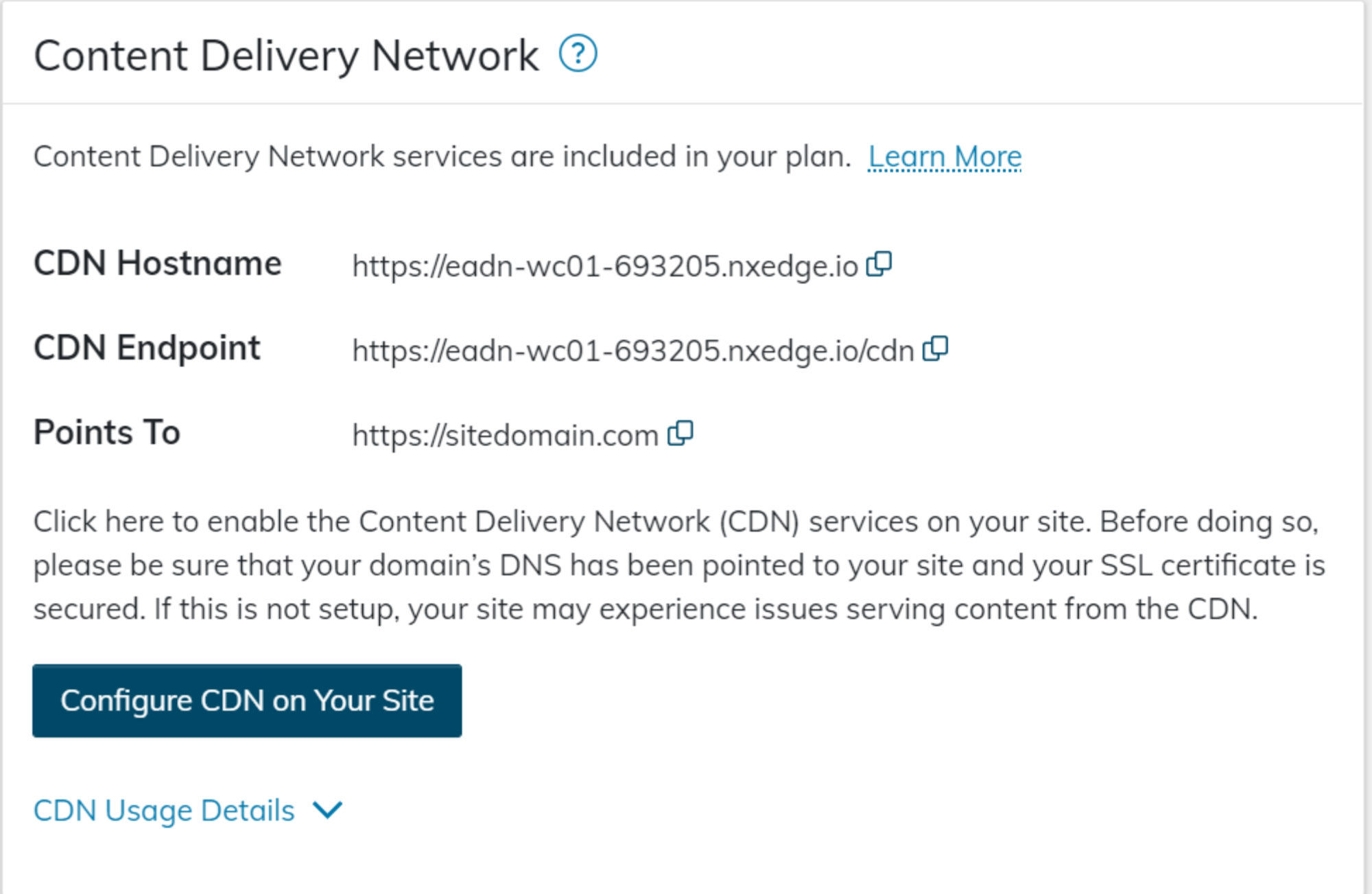Select the https://sitedomain.com text

[x=505, y=436]
